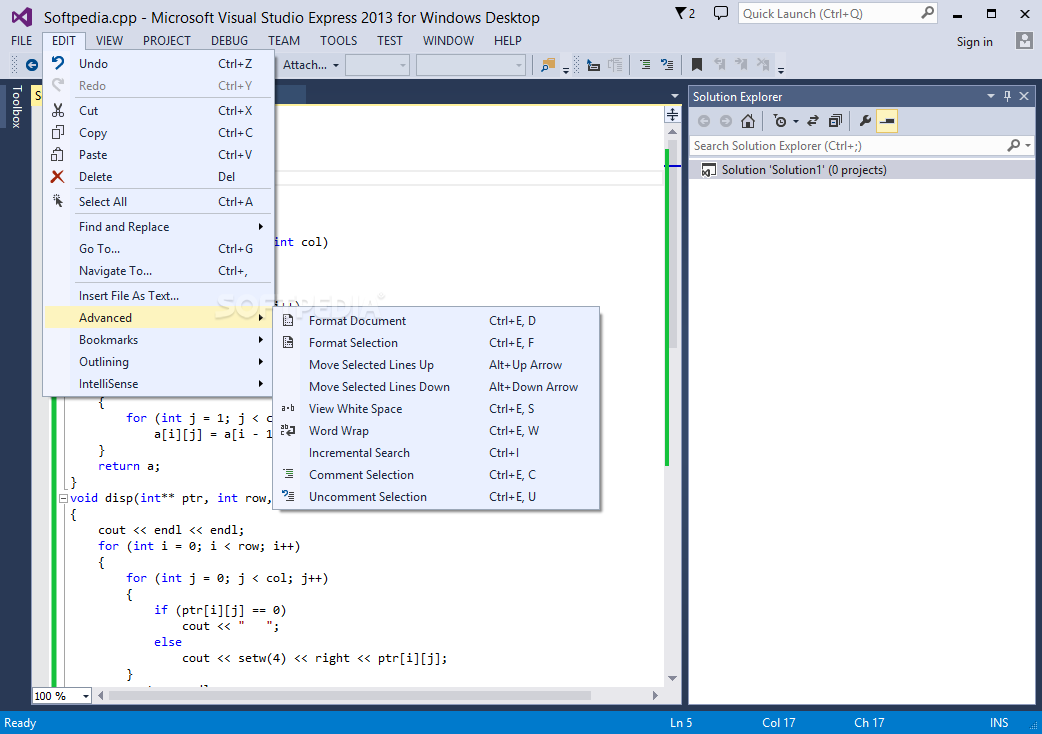Expand the Bookmarks submenu
1042x734 pixels.
pyautogui.click(x=159, y=340)
